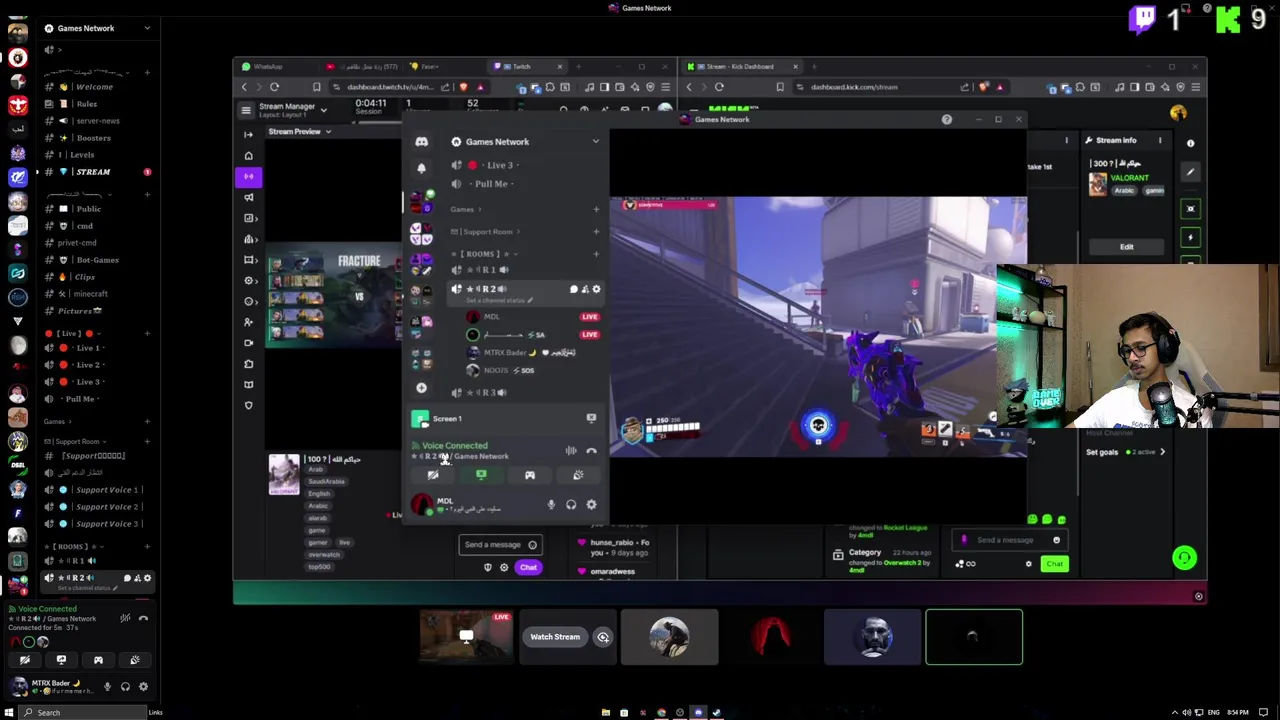The height and width of the screenshot is (720, 1280).
Task: Focus the Windows taskbar Search box
Action: [x=84, y=712]
